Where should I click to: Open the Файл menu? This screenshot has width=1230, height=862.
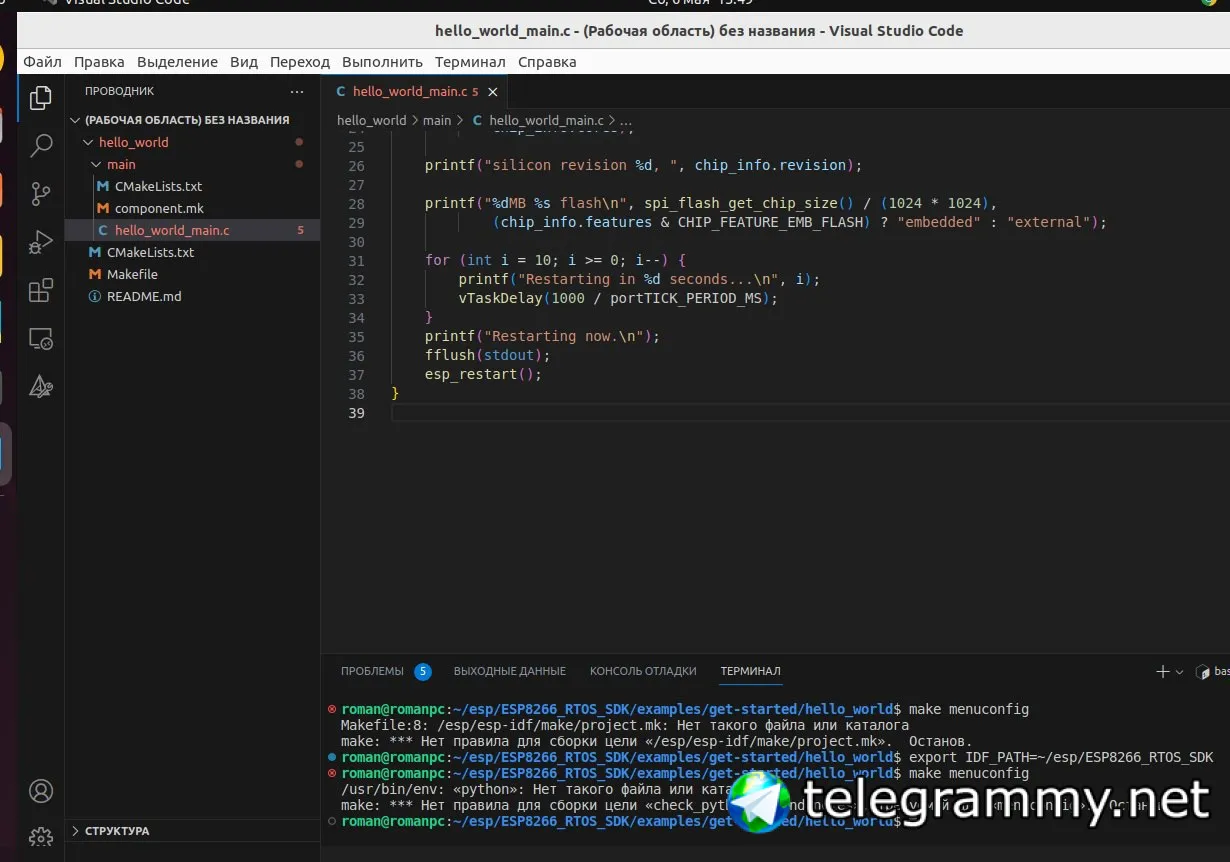[42, 62]
